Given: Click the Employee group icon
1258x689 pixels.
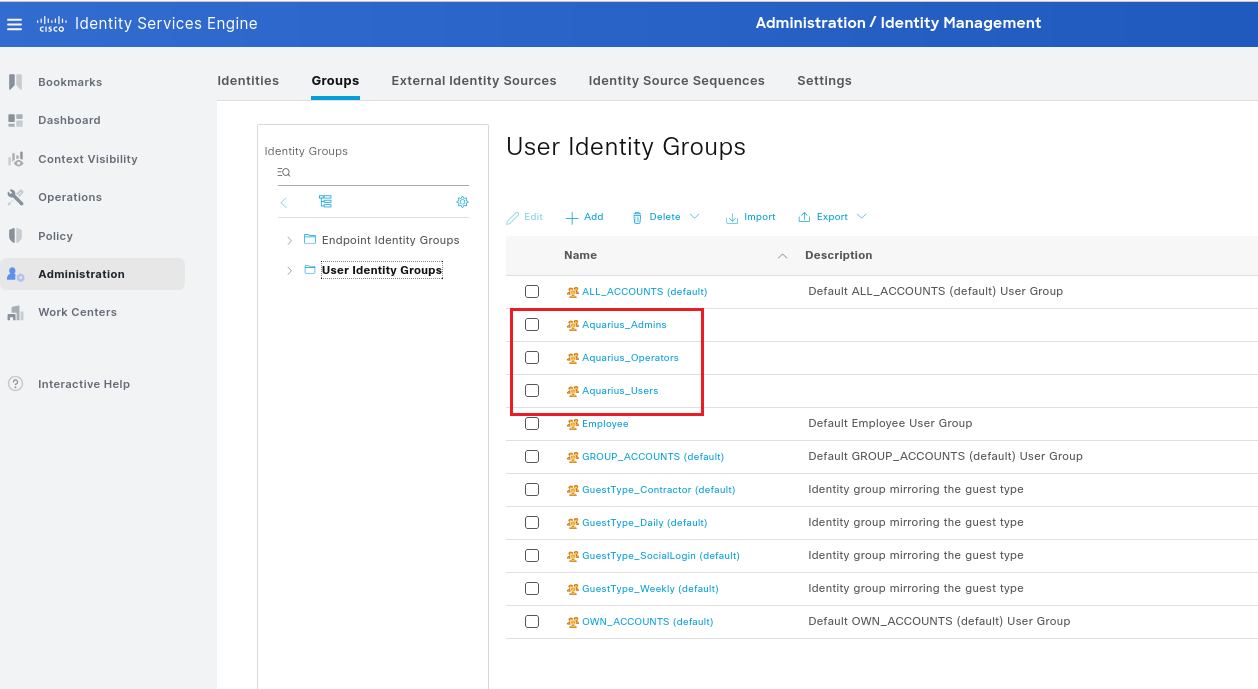Looking at the screenshot, I should pyautogui.click(x=573, y=424).
